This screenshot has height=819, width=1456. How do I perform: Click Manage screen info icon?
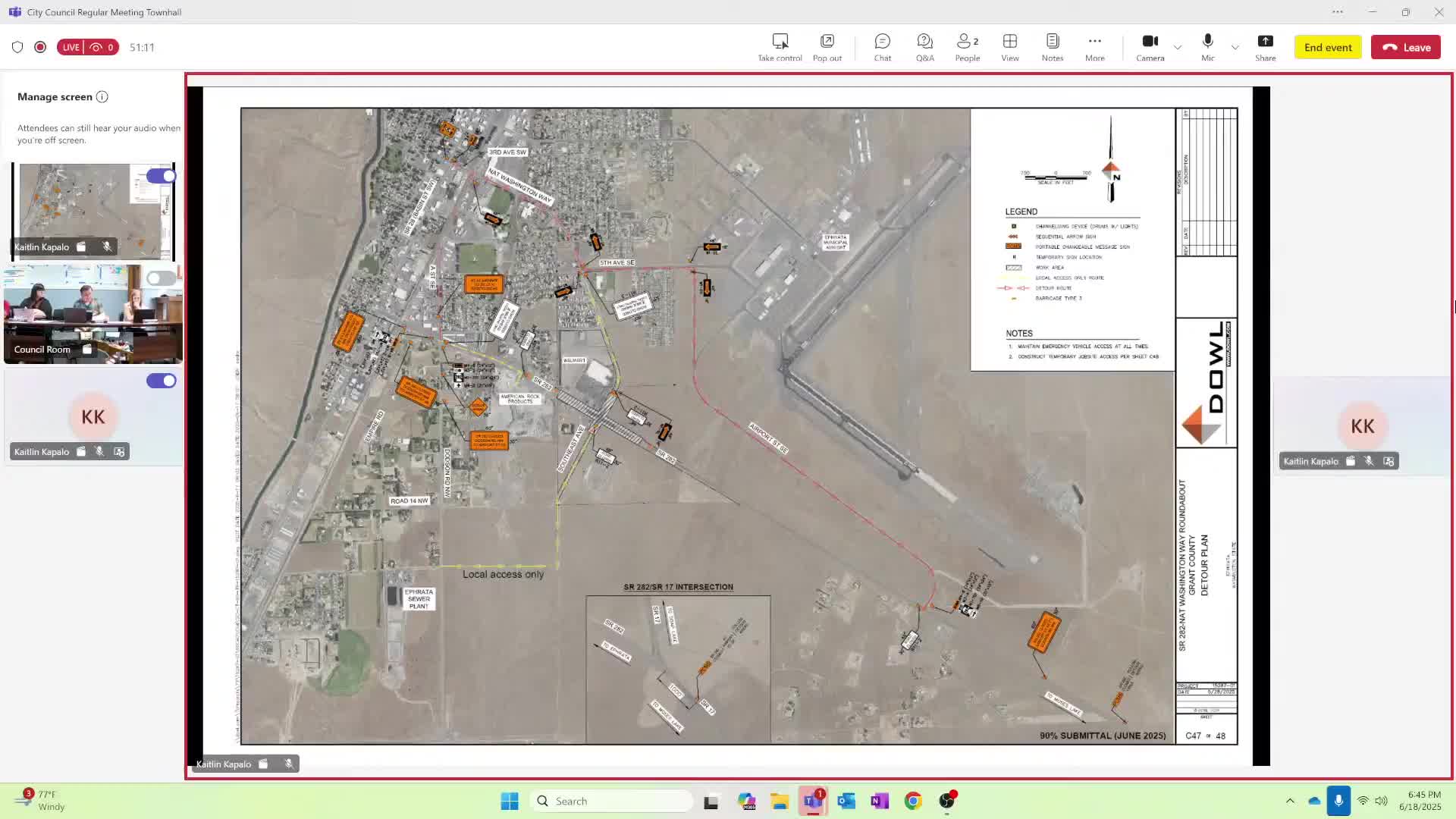coord(102,97)
